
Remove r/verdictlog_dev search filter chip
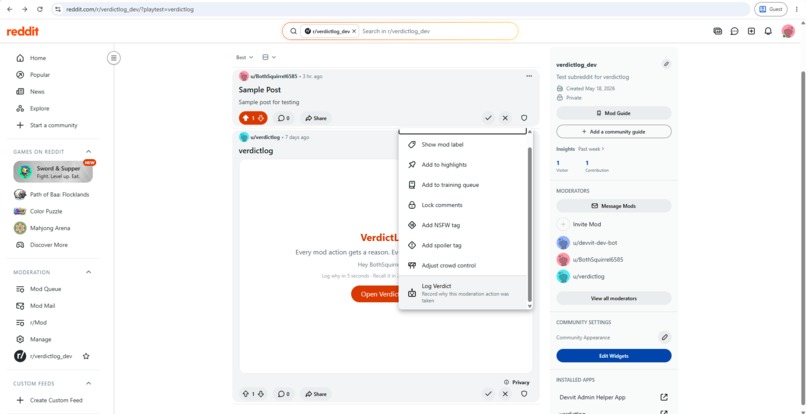pos(354,31)
